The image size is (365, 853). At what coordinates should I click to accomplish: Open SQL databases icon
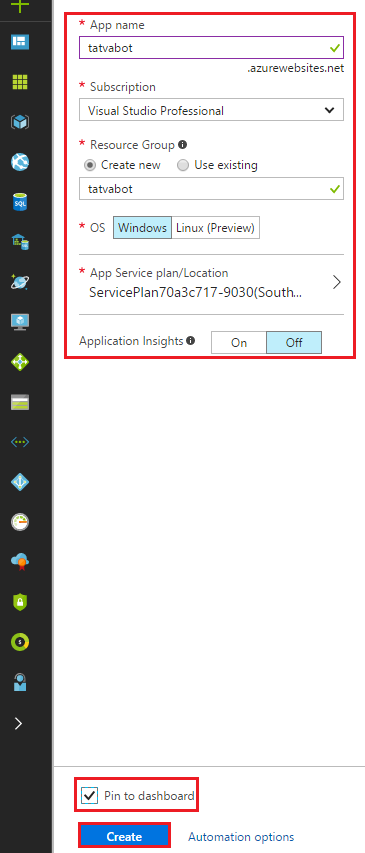click(20, 202)
